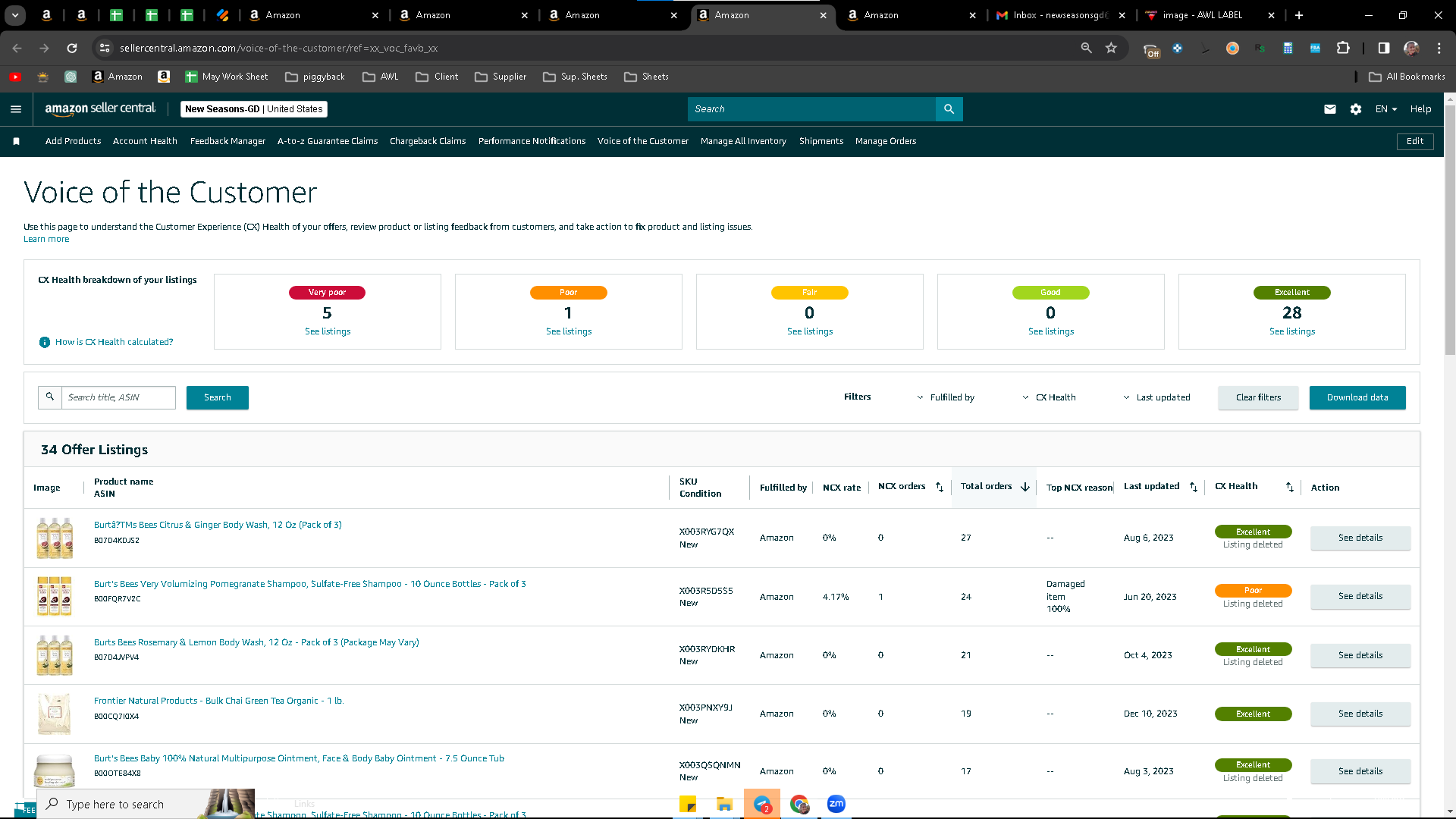1456x819 pixels.
Task: Click the amazon seller central logo
Action: click(100, 109)
